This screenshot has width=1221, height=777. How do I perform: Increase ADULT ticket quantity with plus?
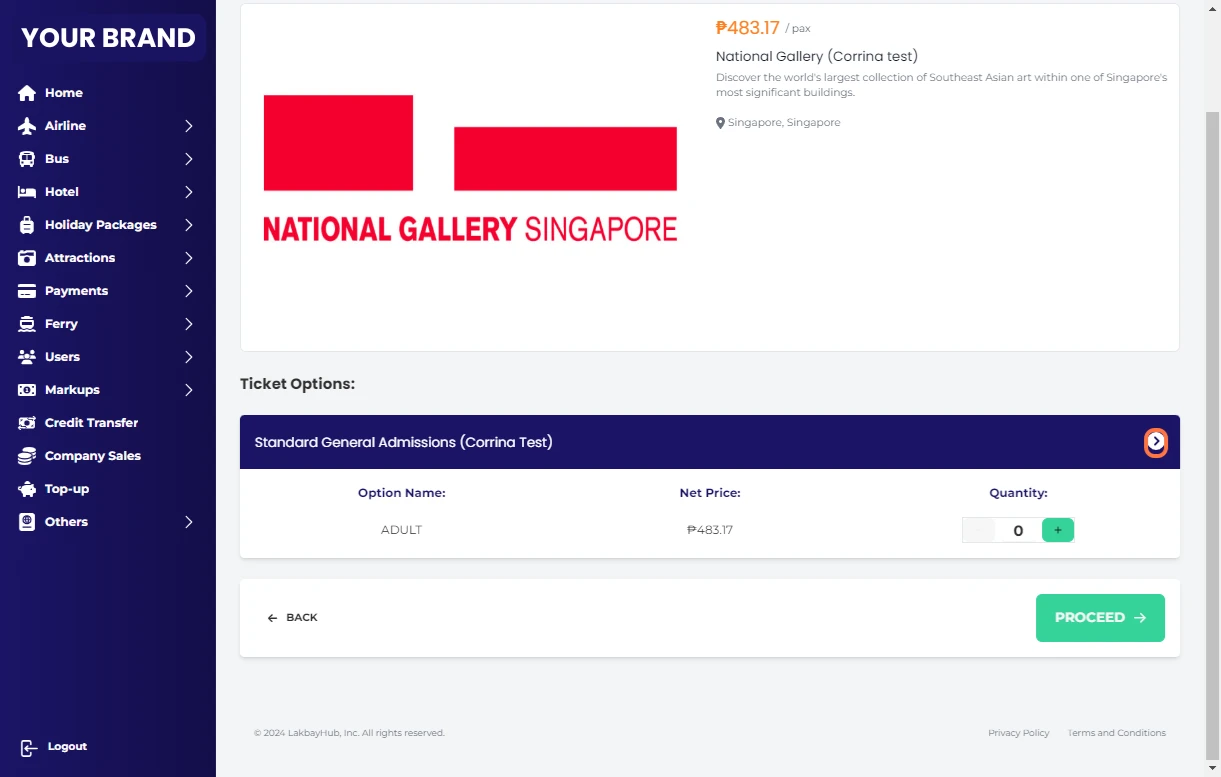tap(1057, 530)
